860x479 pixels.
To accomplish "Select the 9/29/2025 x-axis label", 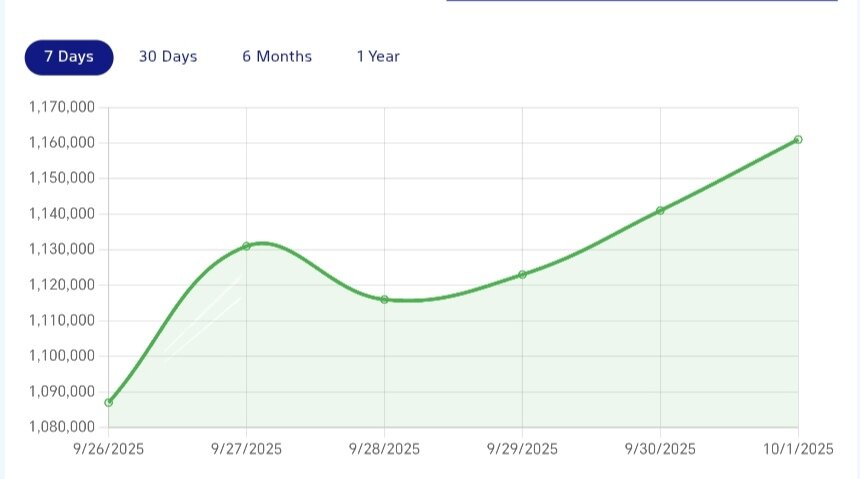I will tap(522, 449).
